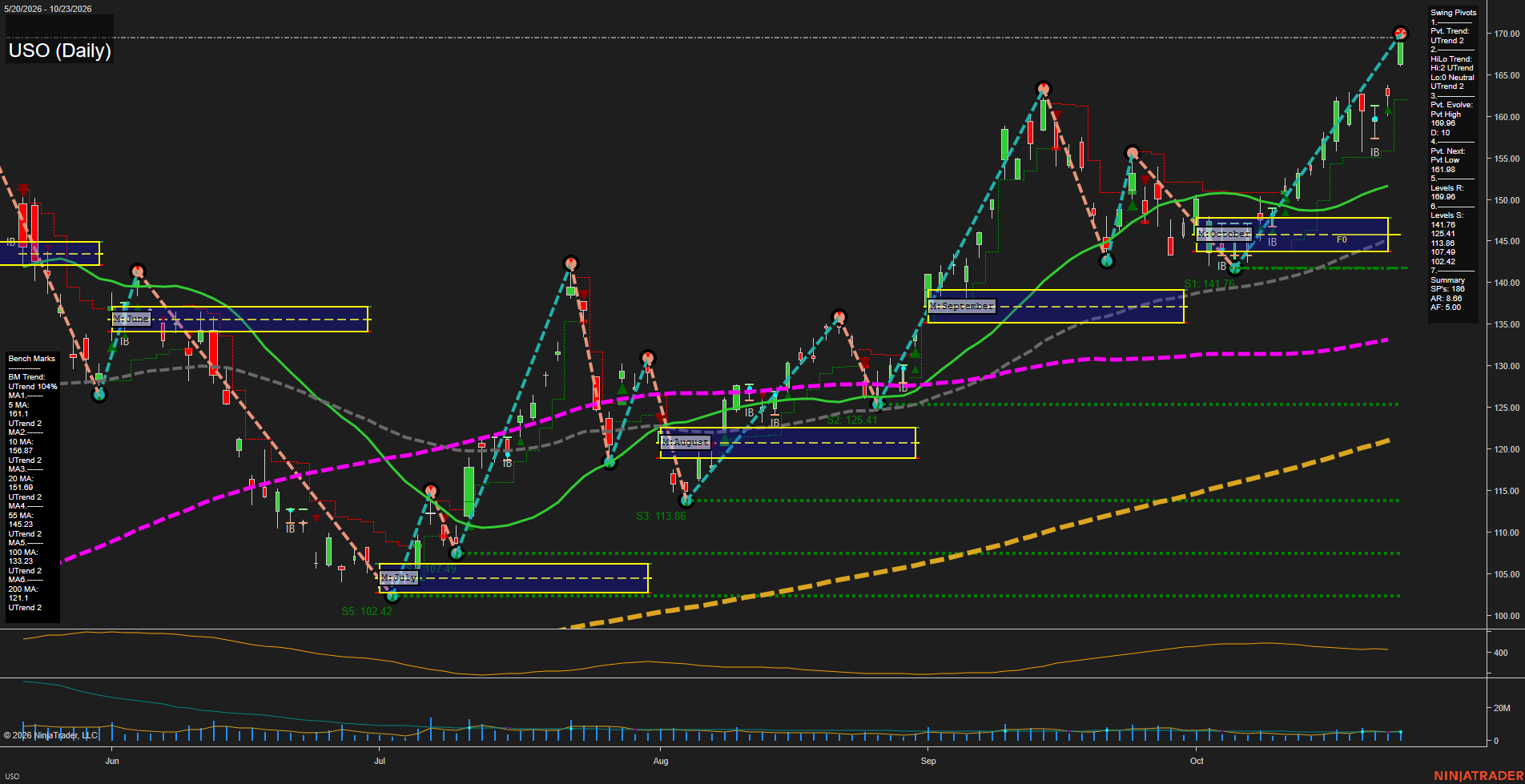Click SP's: 186 in the Summary section
The height and width of the screenshot is (784, 1525).
1447,289
